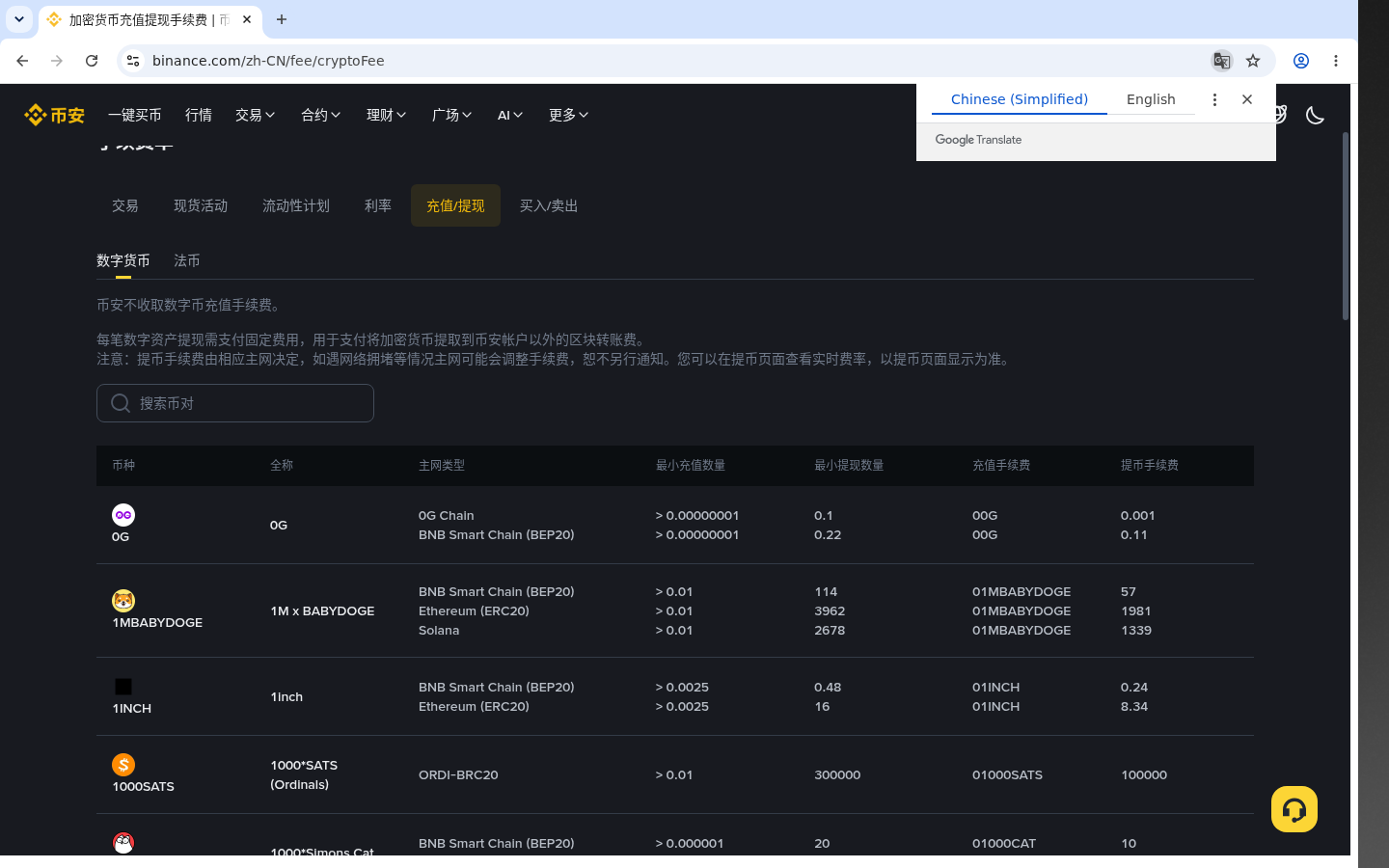The image size is (1389, 868).
Task: Click the search magnifier icon
Action: point(121,403)
